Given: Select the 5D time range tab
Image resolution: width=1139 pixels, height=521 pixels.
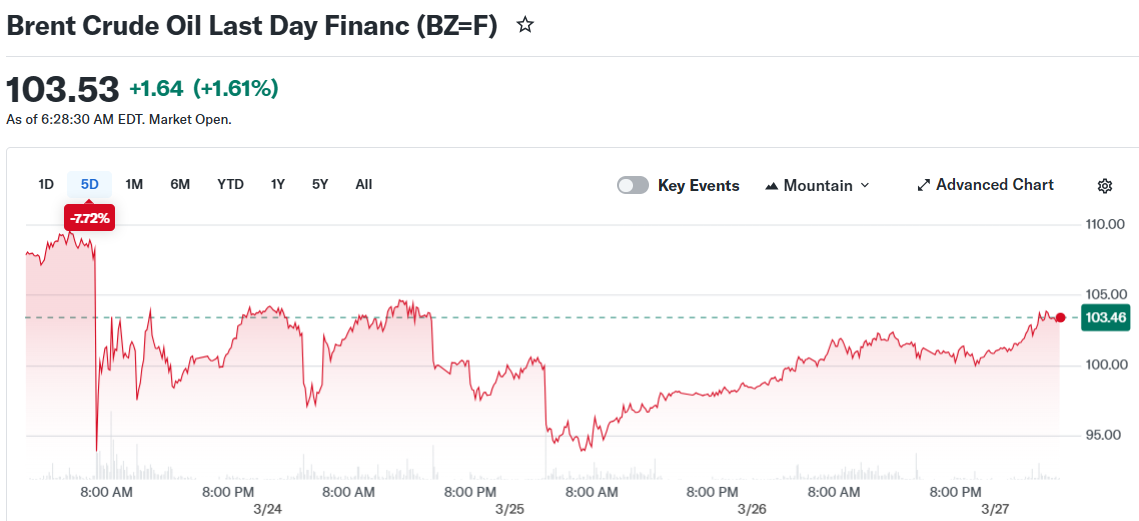Looking at the screenshot, I should [90, 184].
